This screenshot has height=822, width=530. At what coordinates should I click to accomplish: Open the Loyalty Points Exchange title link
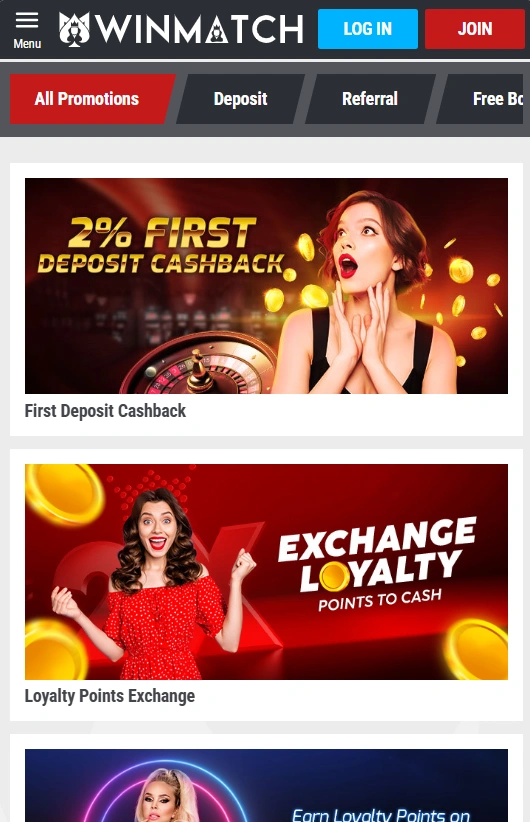coord(110,696)
